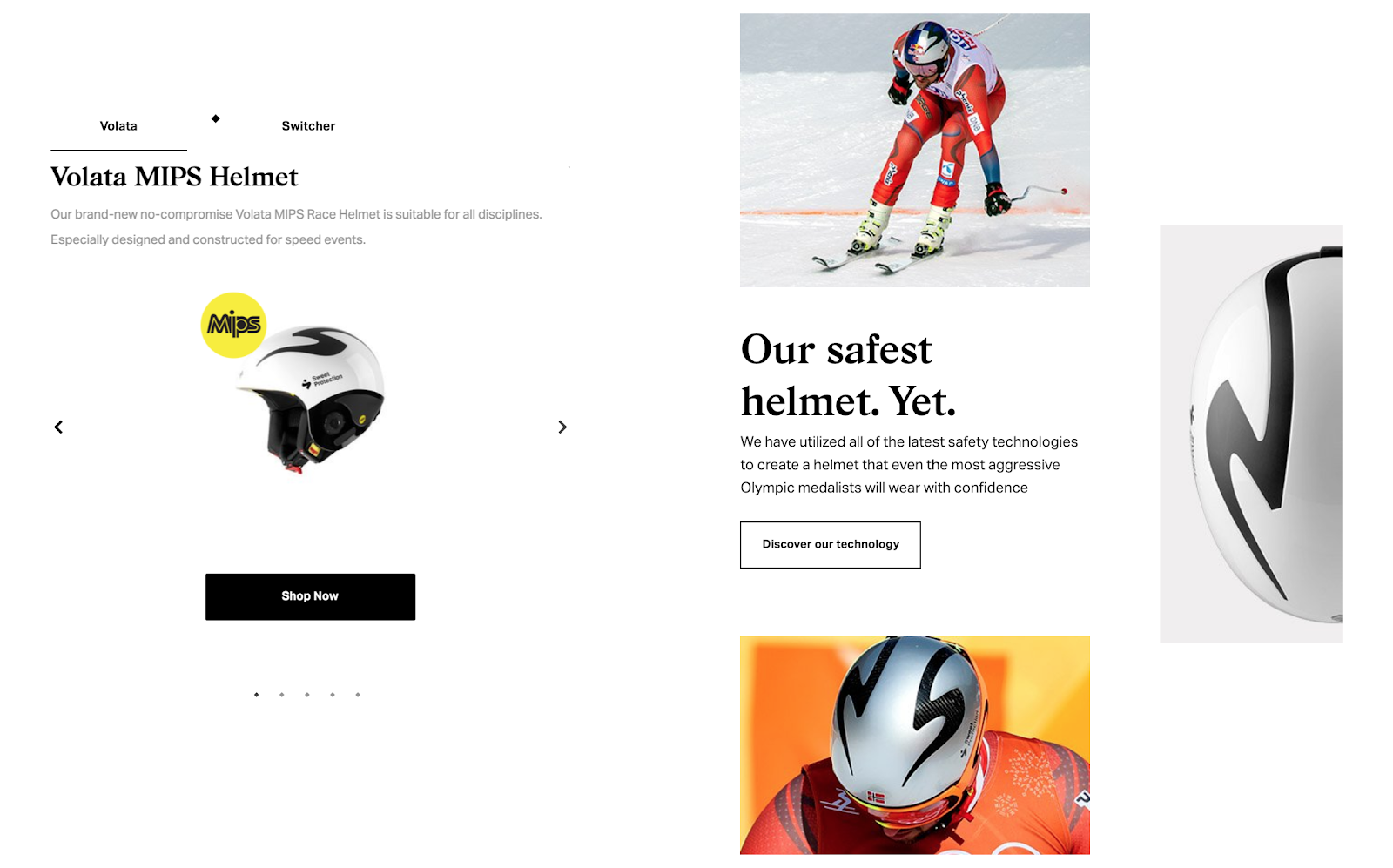
Task: Open the silver helmet close-up photo
Action: tap(915, 745)
